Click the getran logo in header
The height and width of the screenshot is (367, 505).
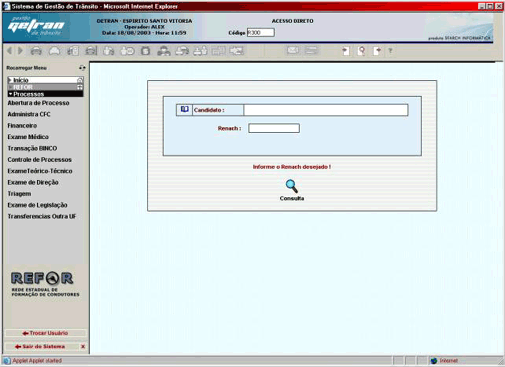coord(36,26)
